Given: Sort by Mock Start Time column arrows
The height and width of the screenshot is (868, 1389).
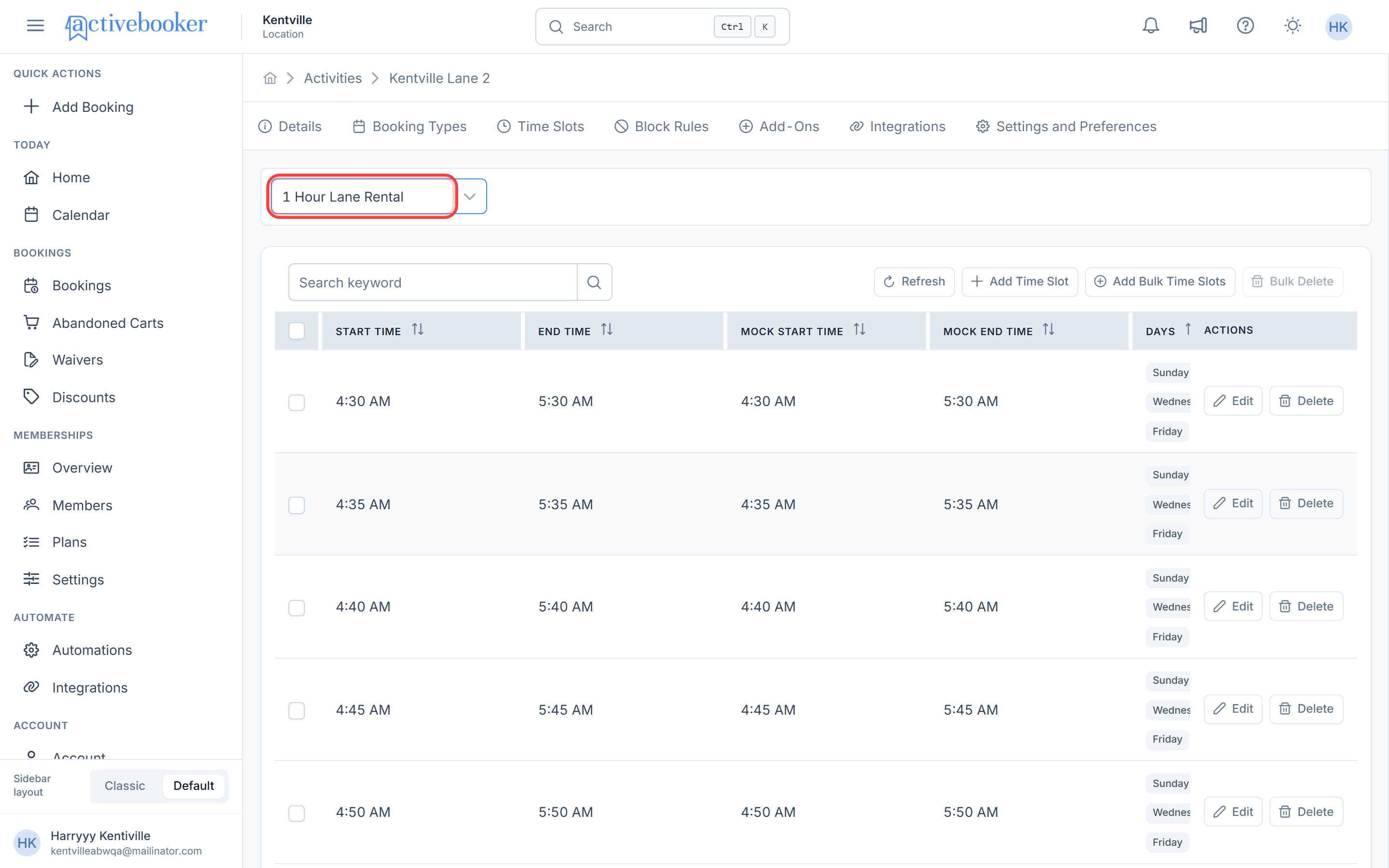Looking at the screenshot, I should pyautogui.click(x=859, y=329).
